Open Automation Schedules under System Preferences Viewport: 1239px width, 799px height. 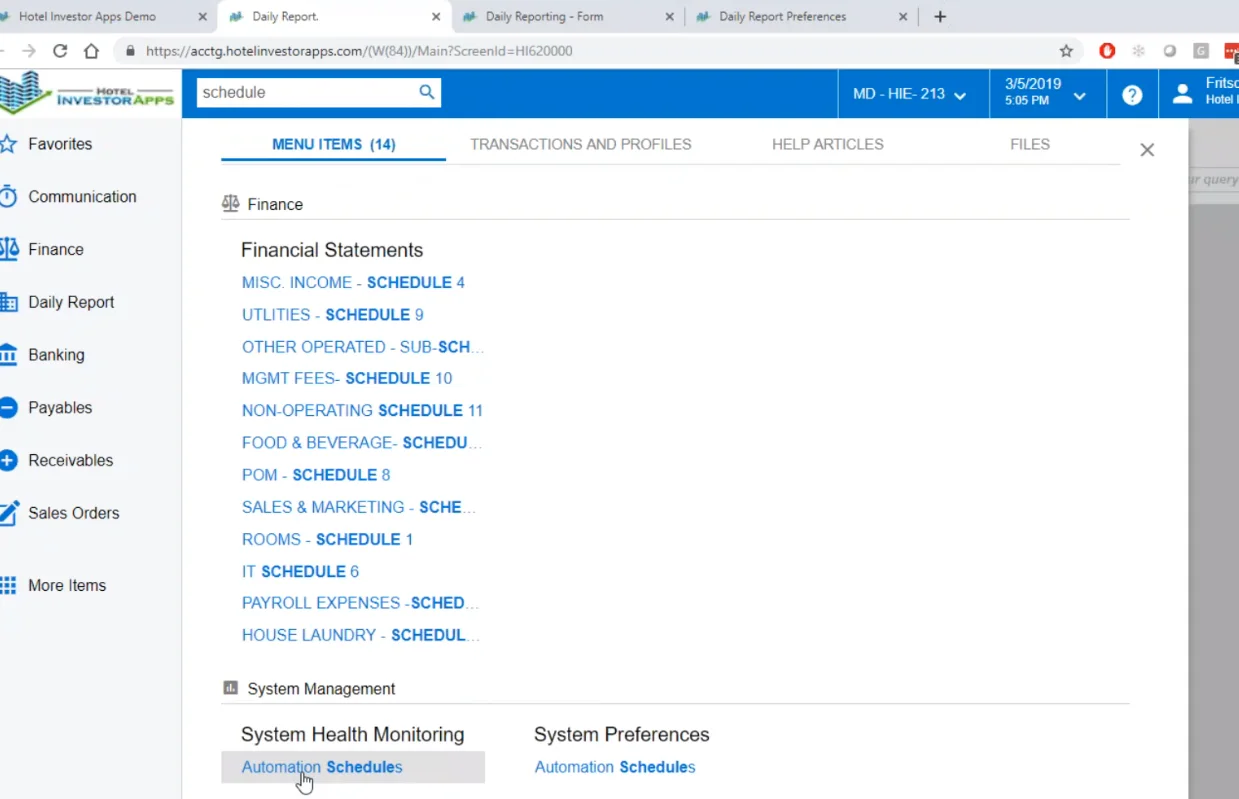(615, 767)
